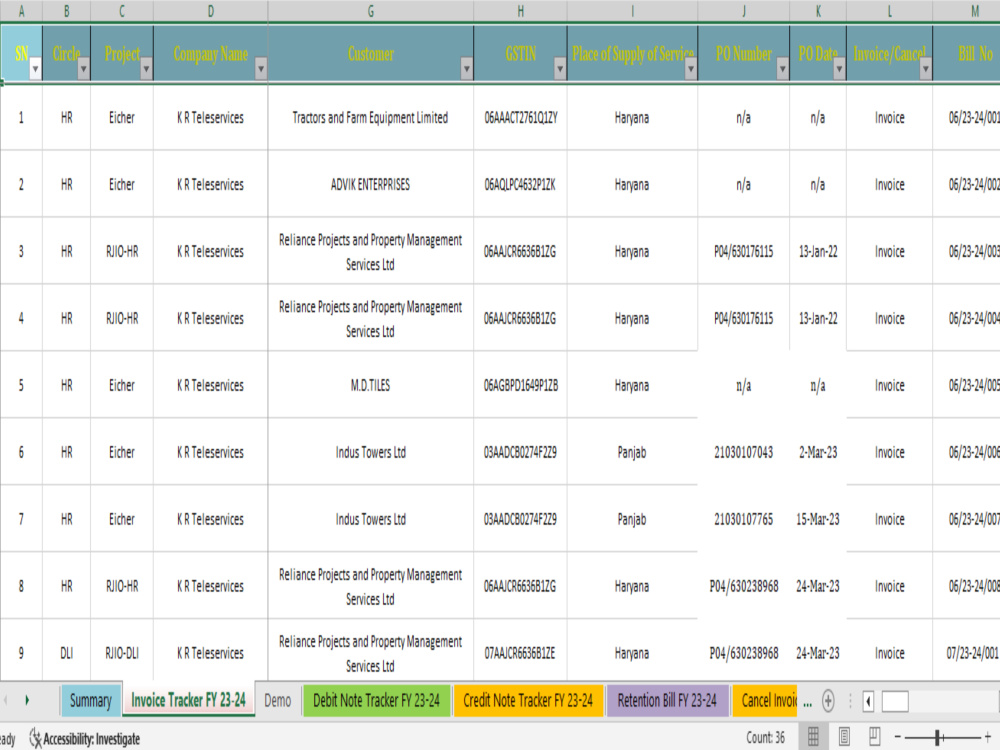Open the GSTIN column filter dropdown

point(559,68)
